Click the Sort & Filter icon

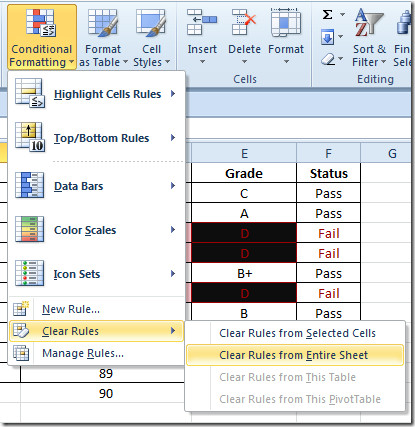369,23
